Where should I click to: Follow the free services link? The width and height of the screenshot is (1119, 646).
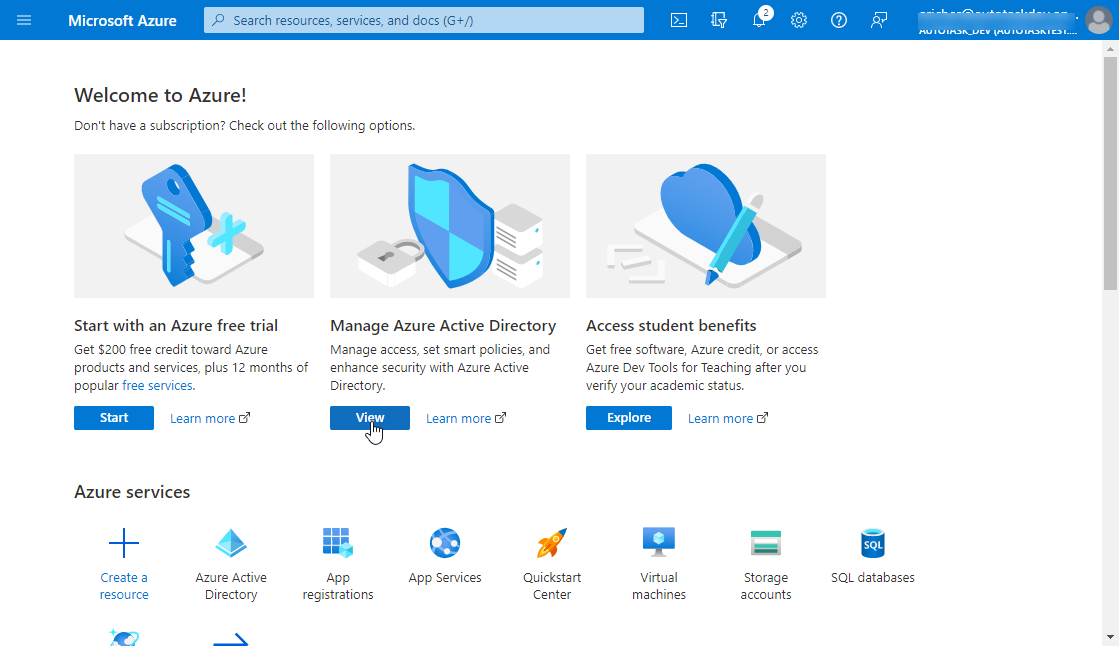157,385
